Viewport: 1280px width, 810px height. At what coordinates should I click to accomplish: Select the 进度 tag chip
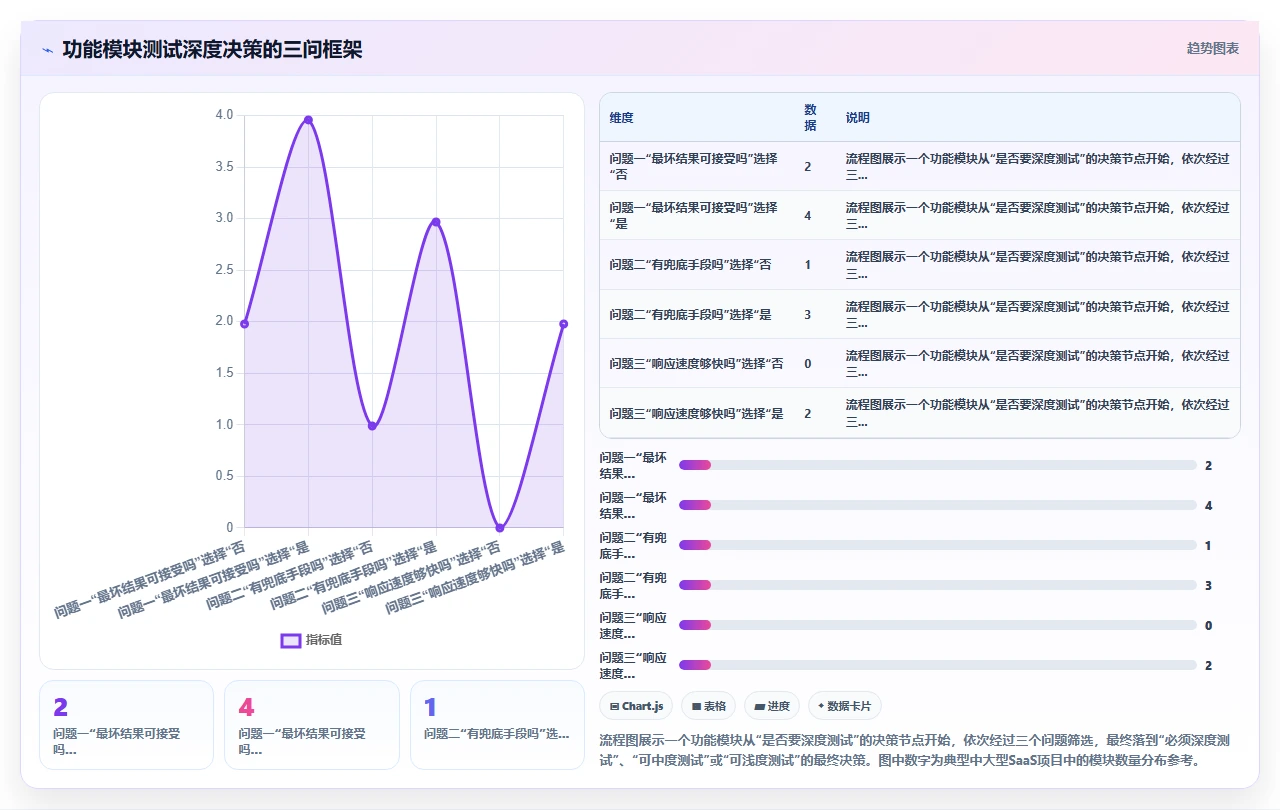772,706
